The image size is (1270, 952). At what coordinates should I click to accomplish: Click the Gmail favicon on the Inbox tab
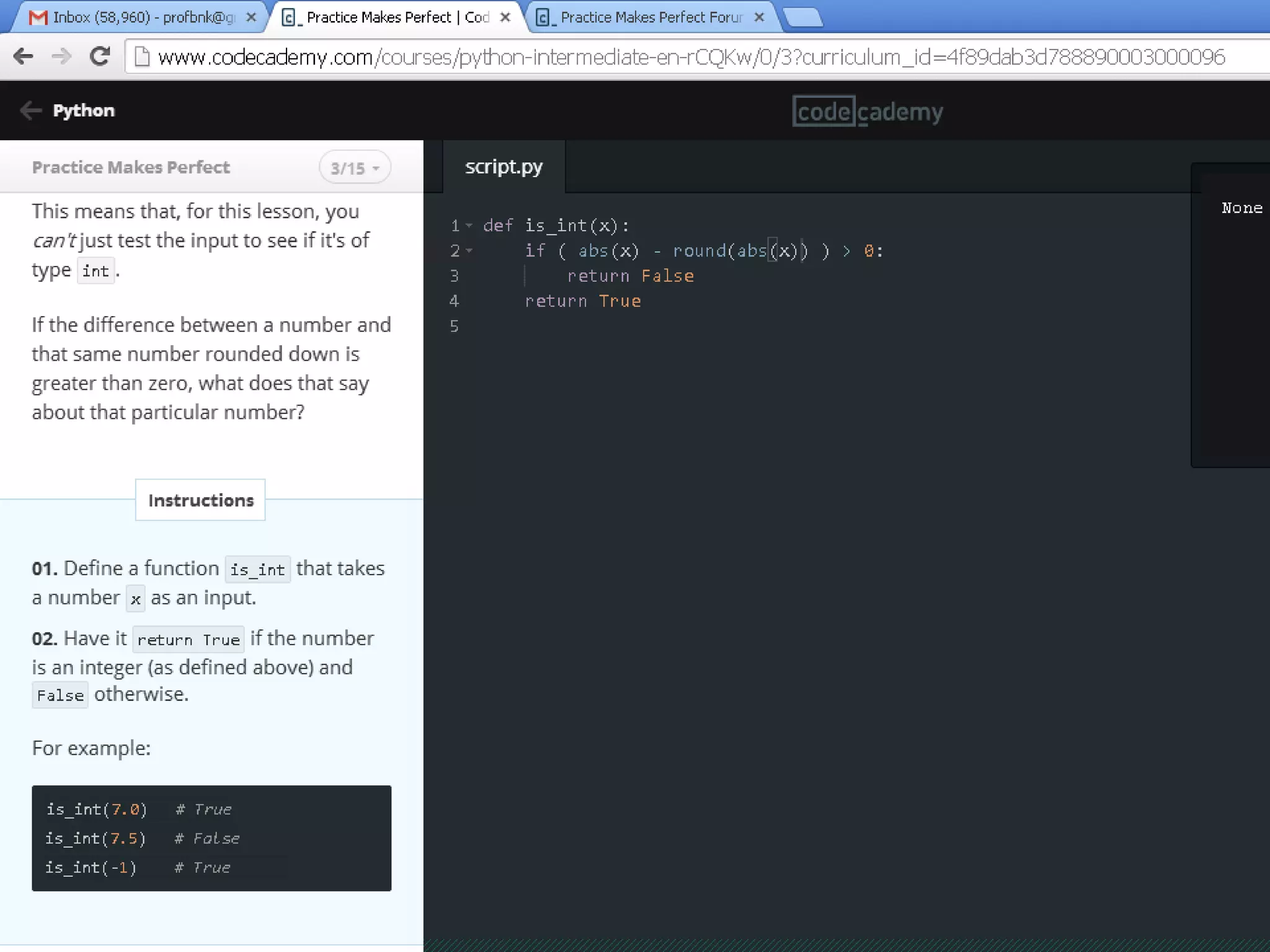pos(38,17)
